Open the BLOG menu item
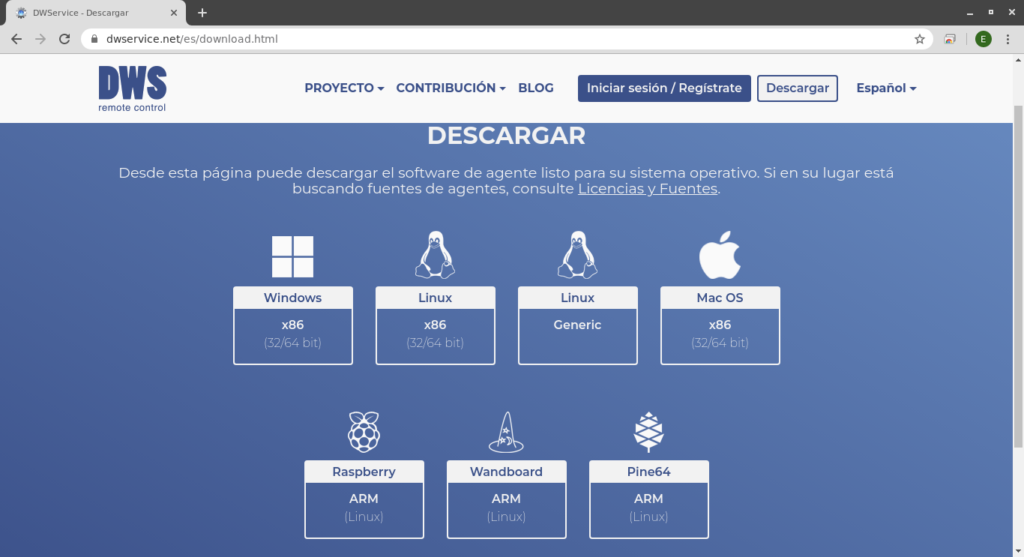This screenshot has height=557, width=1024. (536, 88)
